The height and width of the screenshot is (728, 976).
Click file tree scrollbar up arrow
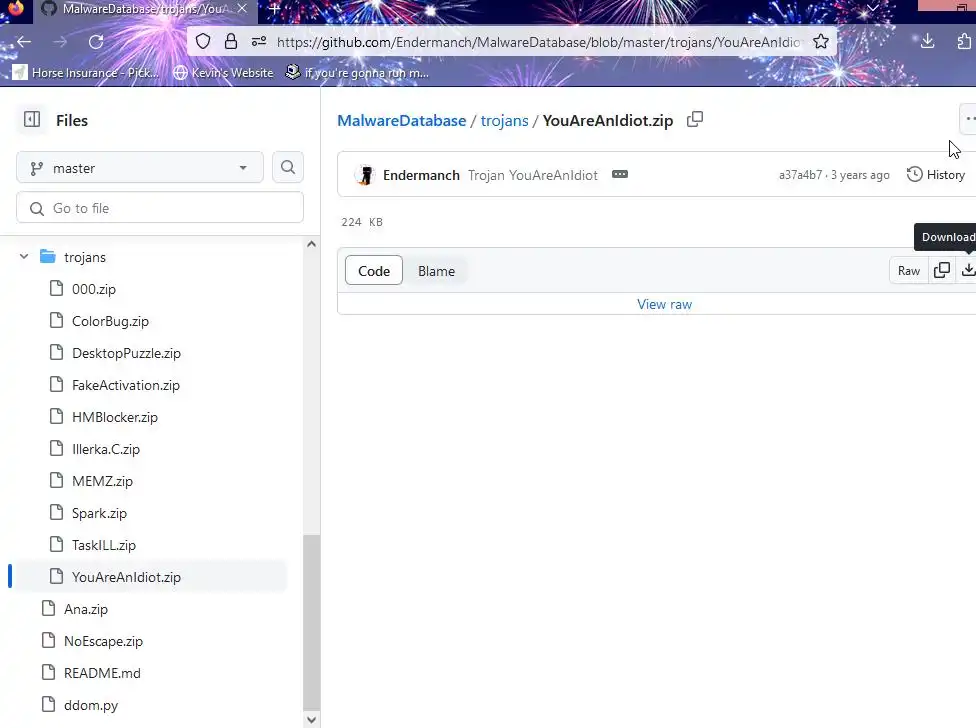311,244
